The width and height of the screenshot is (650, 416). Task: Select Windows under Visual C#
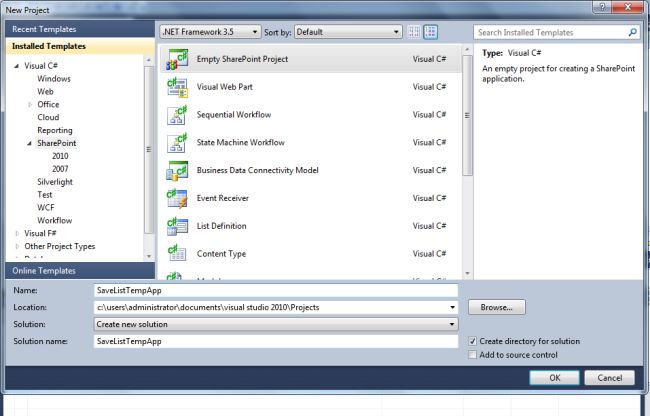click(54, 79)
